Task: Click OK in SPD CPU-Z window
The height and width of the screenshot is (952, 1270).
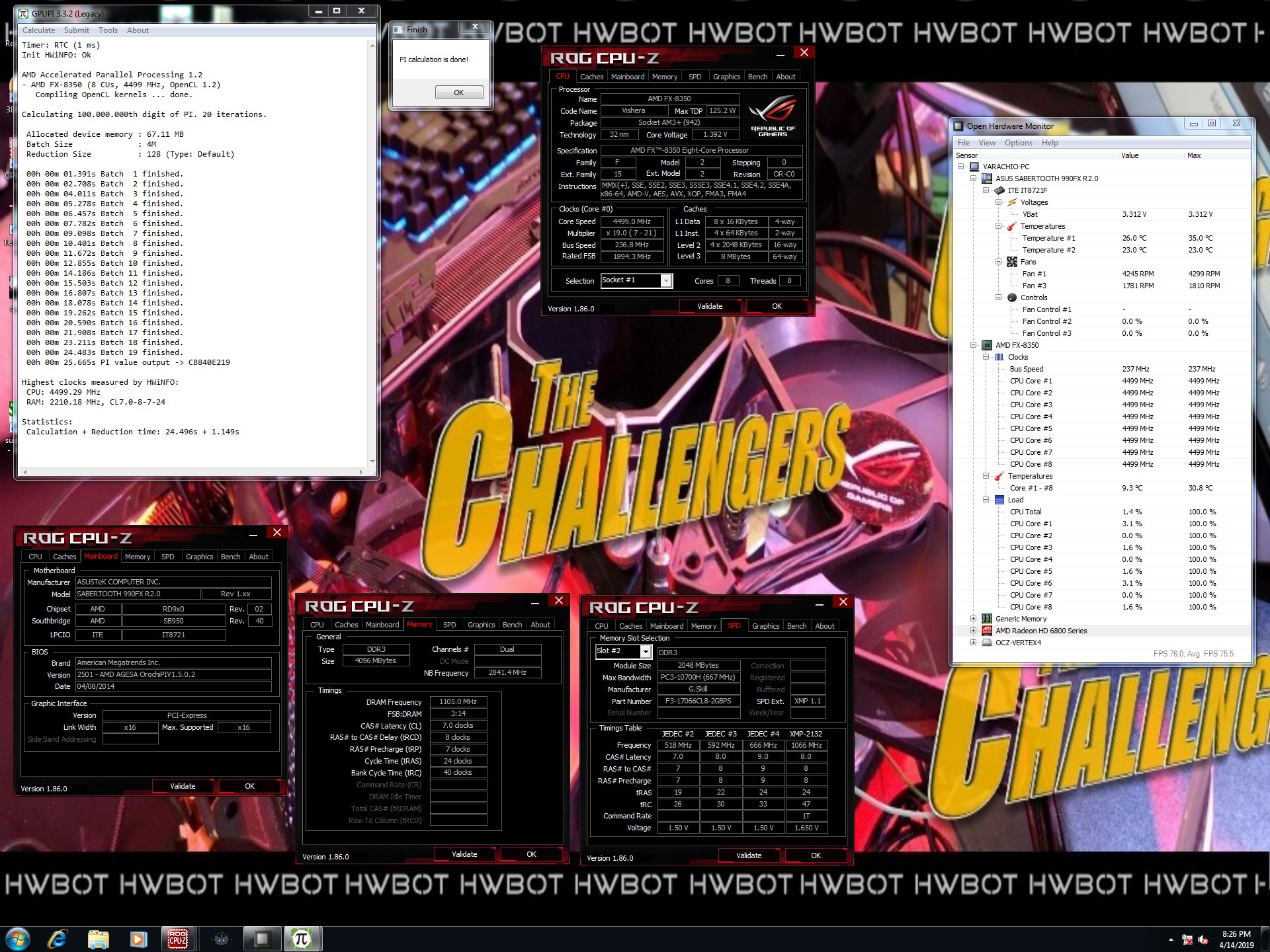Action: [816, 855]
